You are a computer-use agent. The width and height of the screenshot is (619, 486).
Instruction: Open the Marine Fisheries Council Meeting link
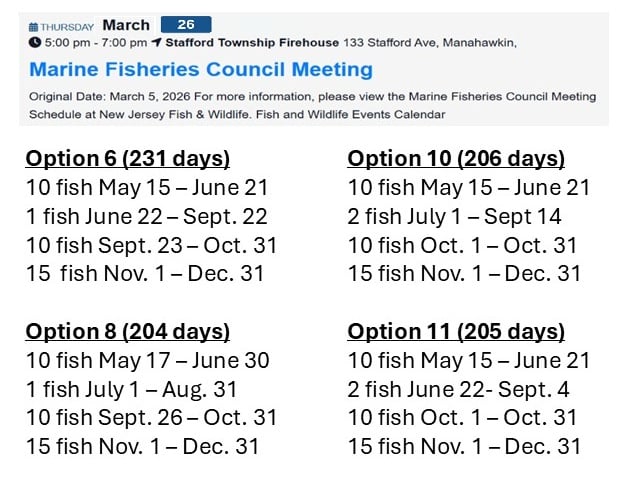coord(201,69)
